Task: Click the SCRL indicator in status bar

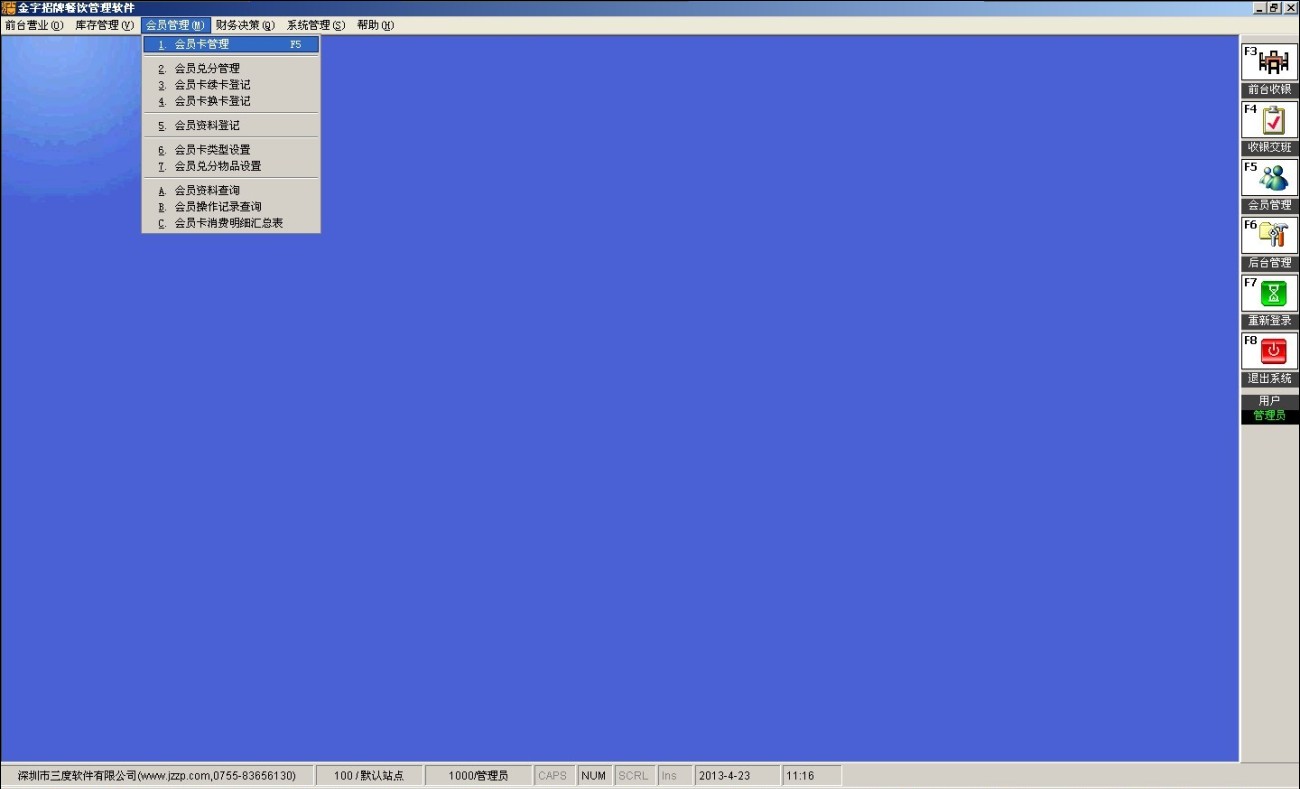Action: click(x=633, y=776)
